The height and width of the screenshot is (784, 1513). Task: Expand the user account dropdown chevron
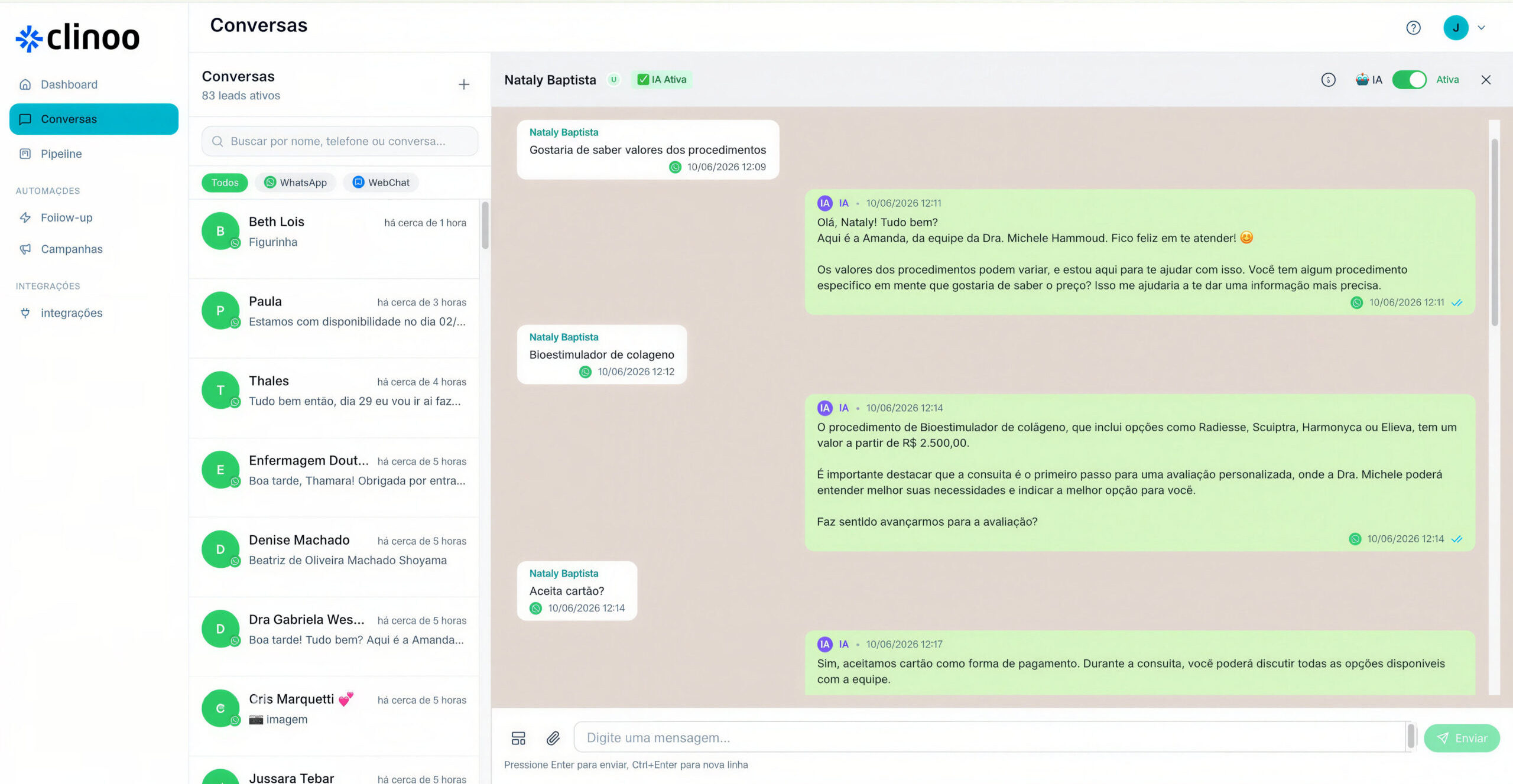(x=1482, y=28)
